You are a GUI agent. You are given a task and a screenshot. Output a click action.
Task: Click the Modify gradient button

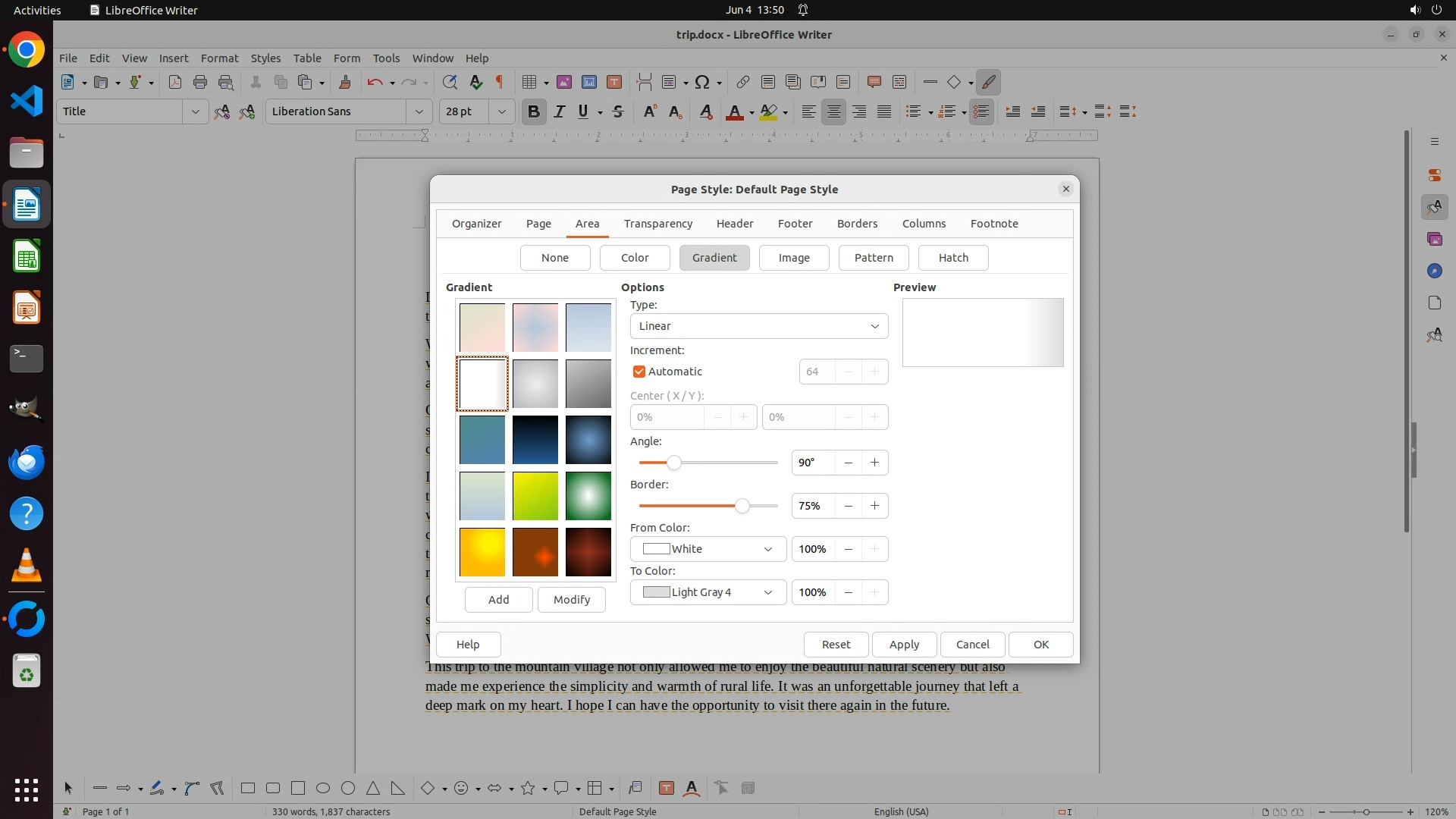click(571, 600)
